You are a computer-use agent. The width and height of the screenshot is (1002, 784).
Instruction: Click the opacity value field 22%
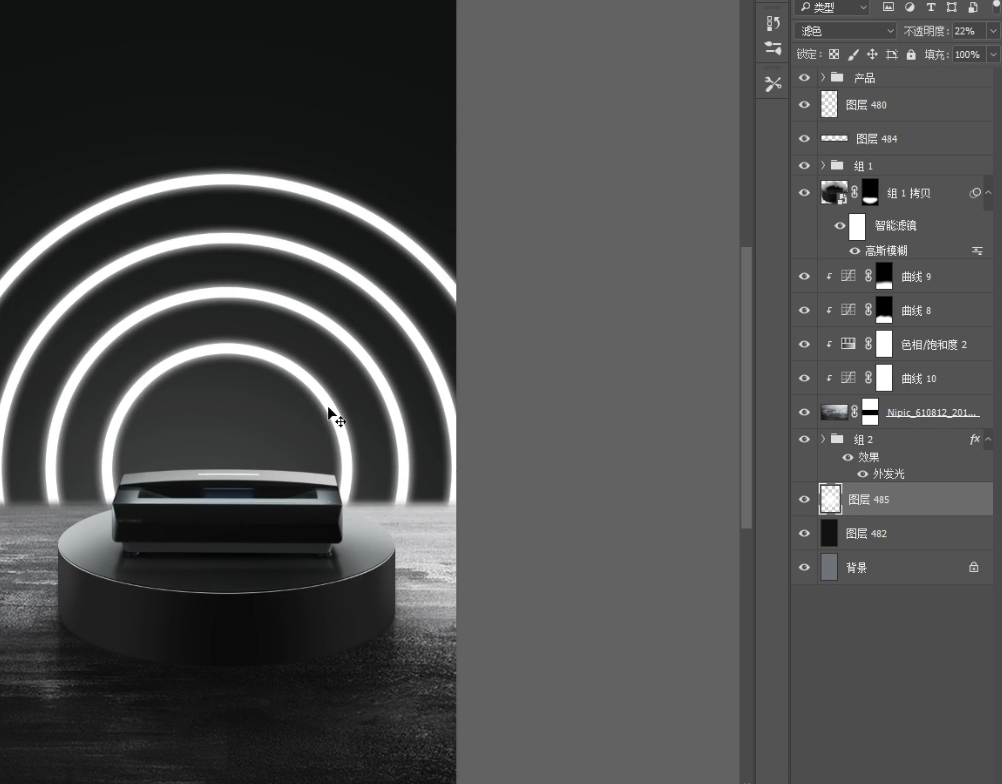coord(969,31)
